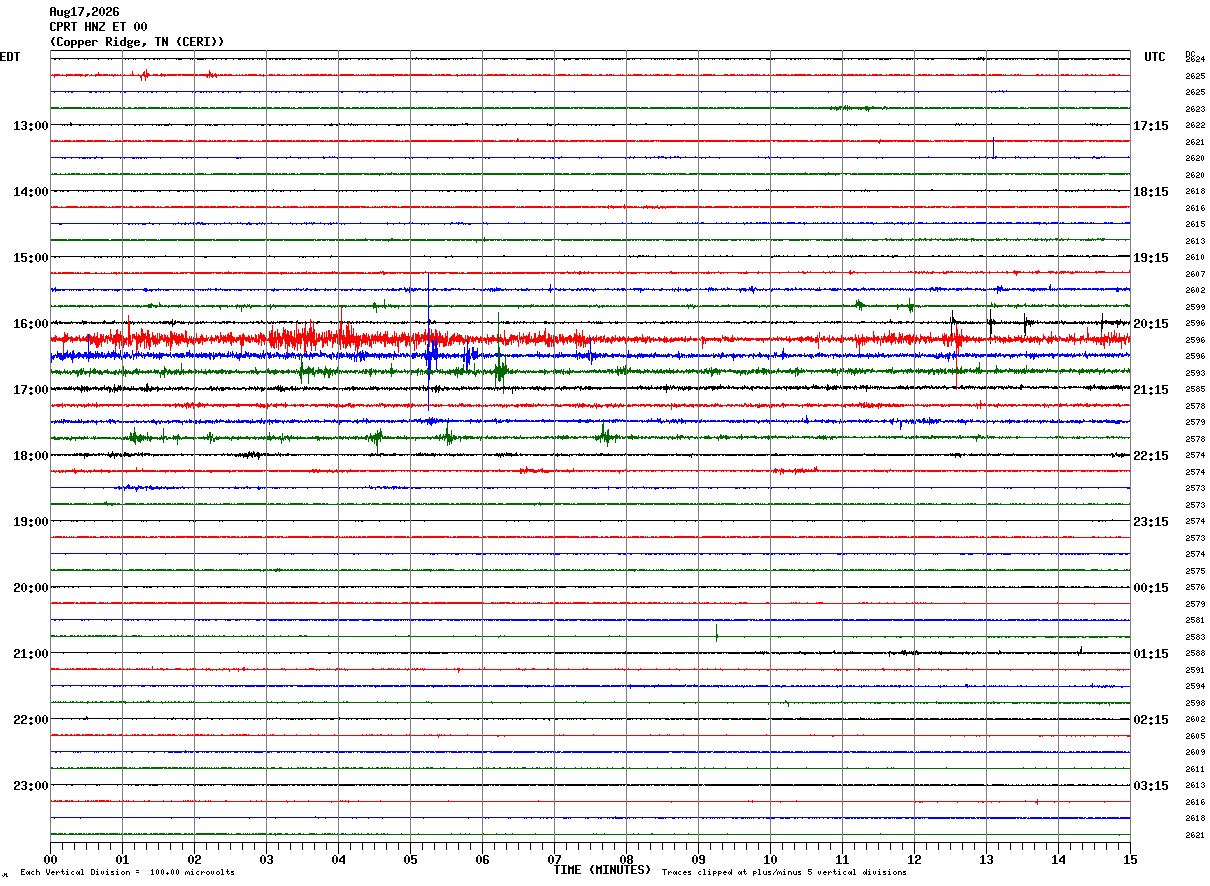Screen dimensions: 1210x886
Task: Click the Aug17,2026 date header
Action: pos(84,12)
